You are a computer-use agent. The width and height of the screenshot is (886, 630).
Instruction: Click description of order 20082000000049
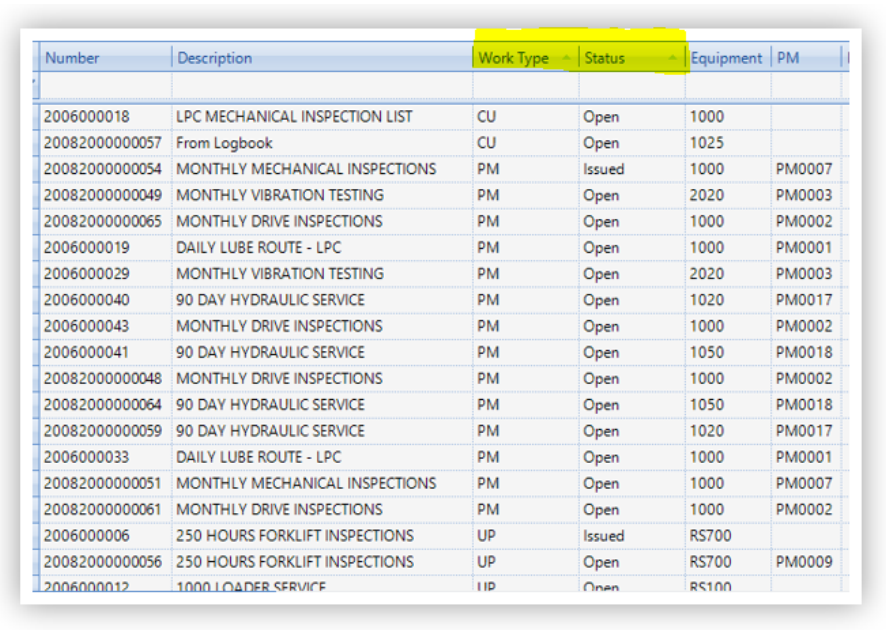pyautogui.click(x=280, y=195)
